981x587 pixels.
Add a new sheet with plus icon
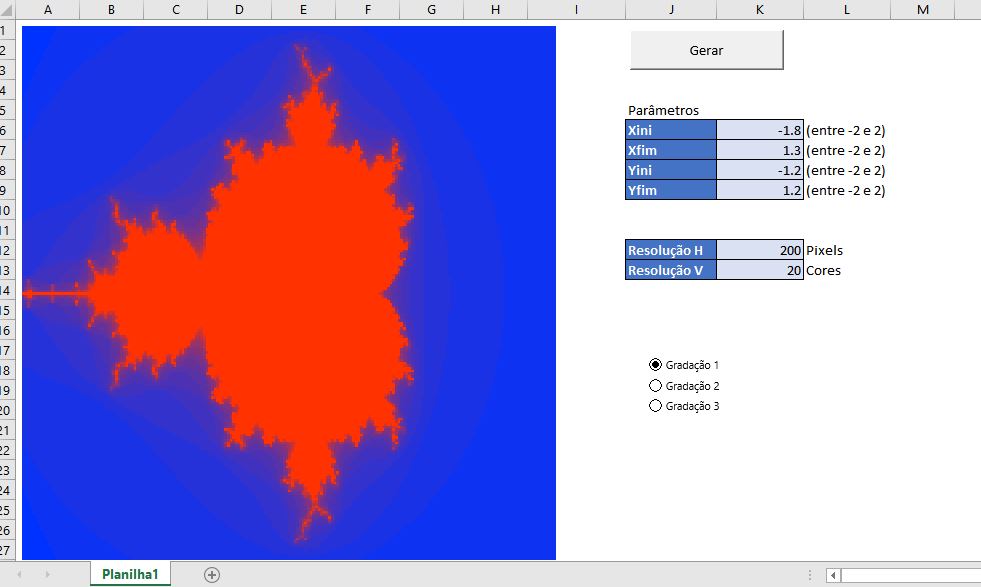(211, 574)
